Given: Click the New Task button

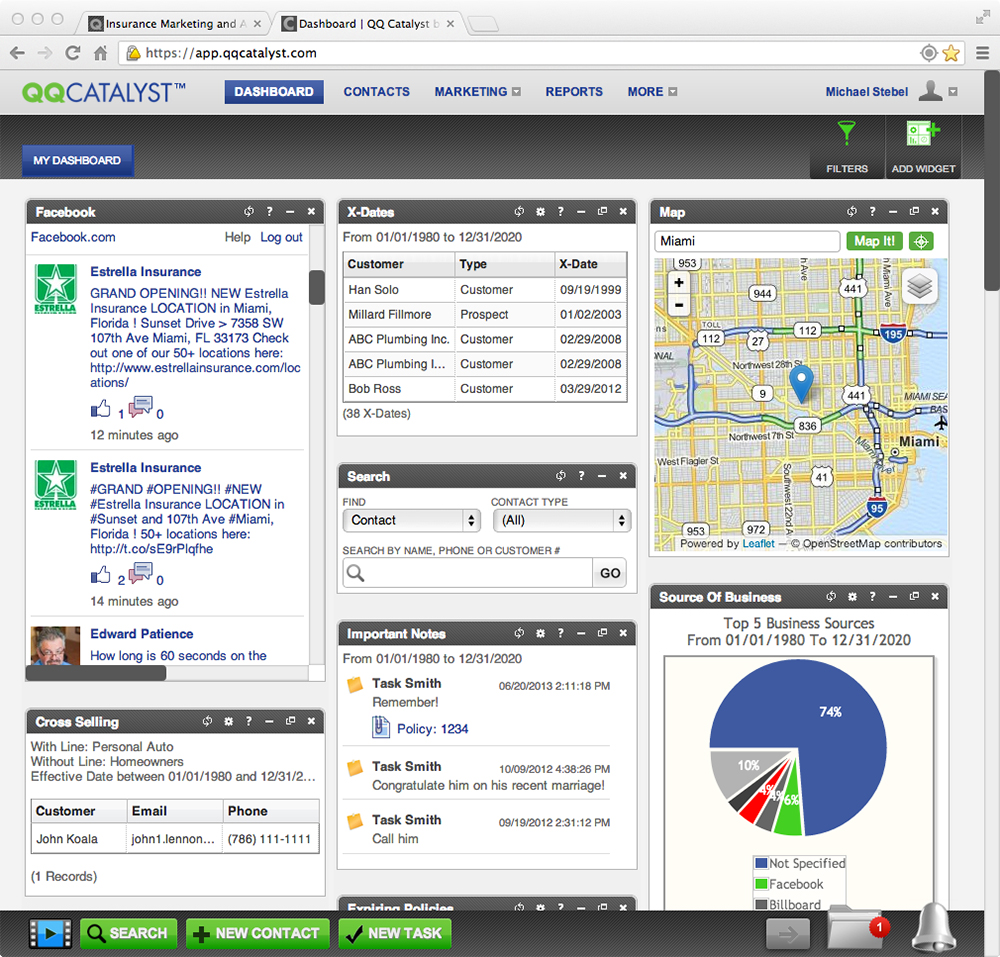Looking at the screenshot, I should [394, 933].
